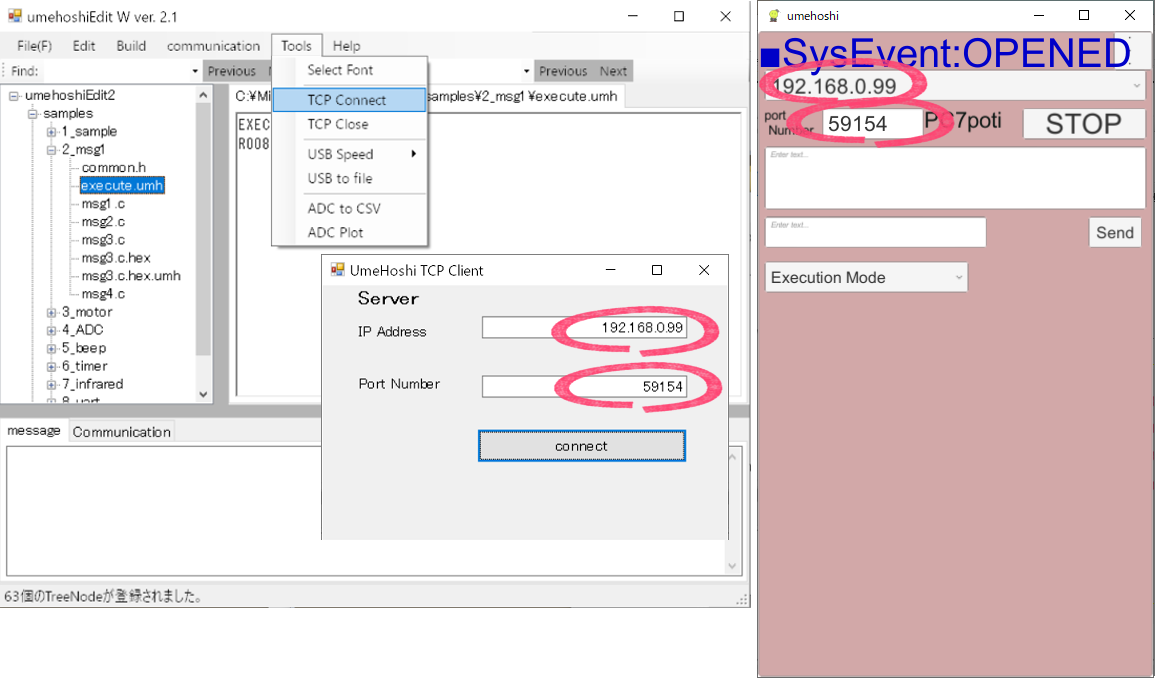Screen dimensions: 1155x681
Task: Select common.h file in the tree
Action: pyautogui.click(x=114, y=168)
